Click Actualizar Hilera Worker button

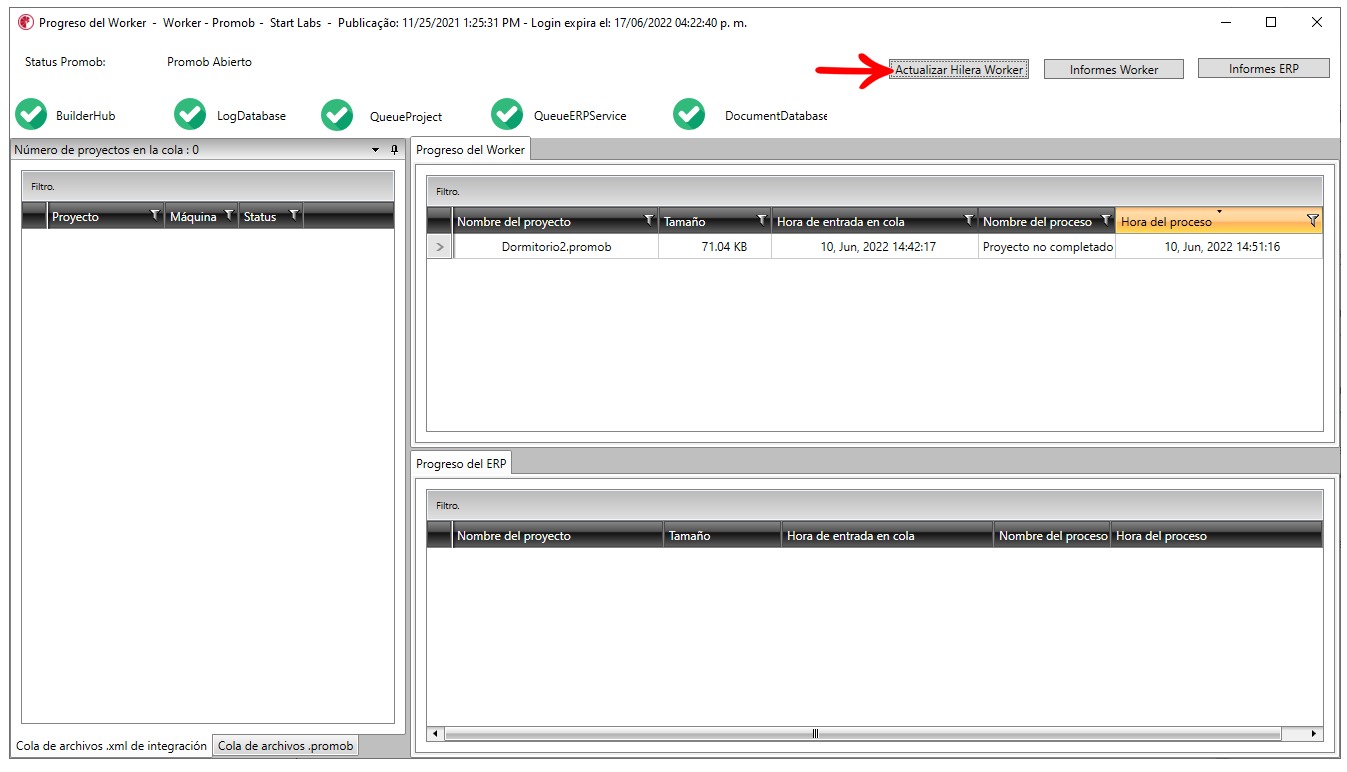tap(959, 70)
